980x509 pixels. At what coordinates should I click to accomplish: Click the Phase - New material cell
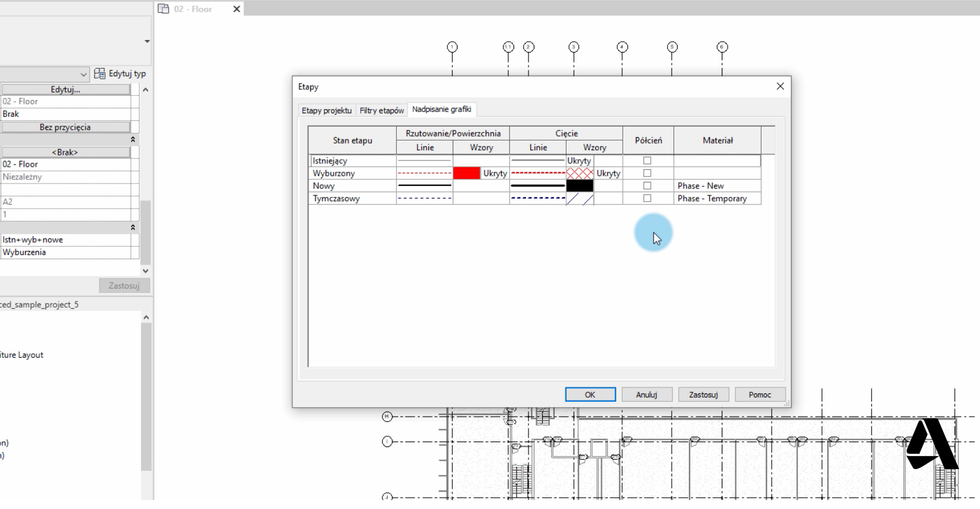[717, 186]
